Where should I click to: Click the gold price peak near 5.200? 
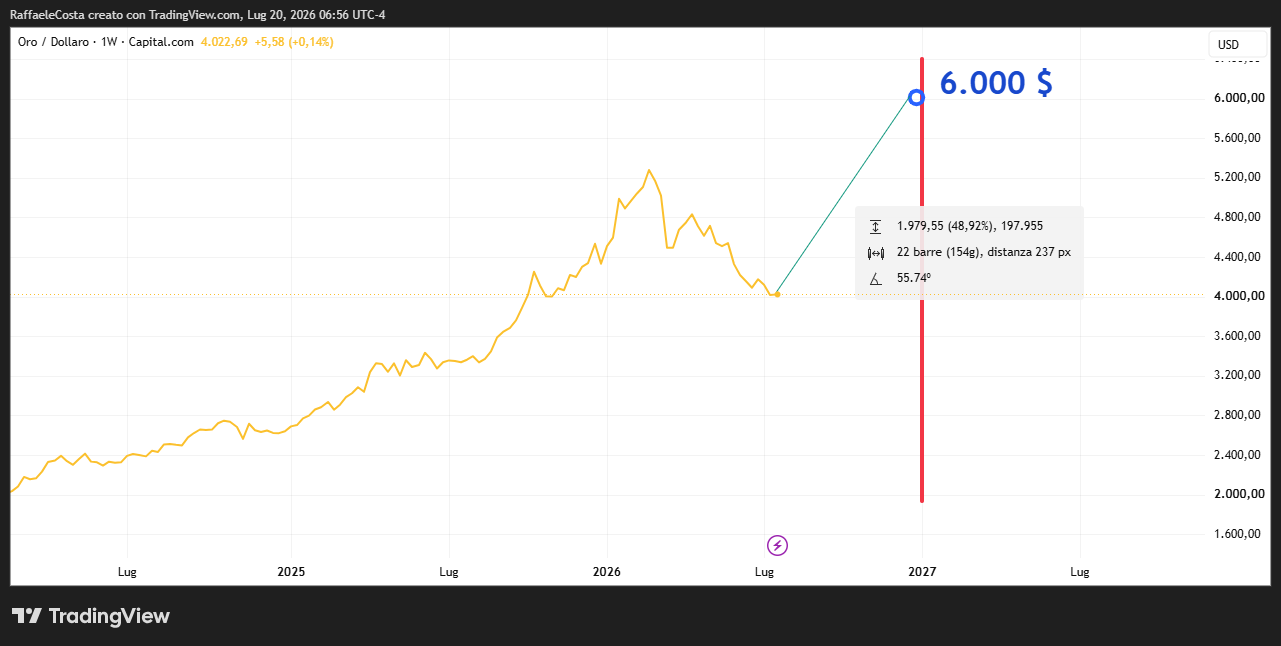pos(649,170)
